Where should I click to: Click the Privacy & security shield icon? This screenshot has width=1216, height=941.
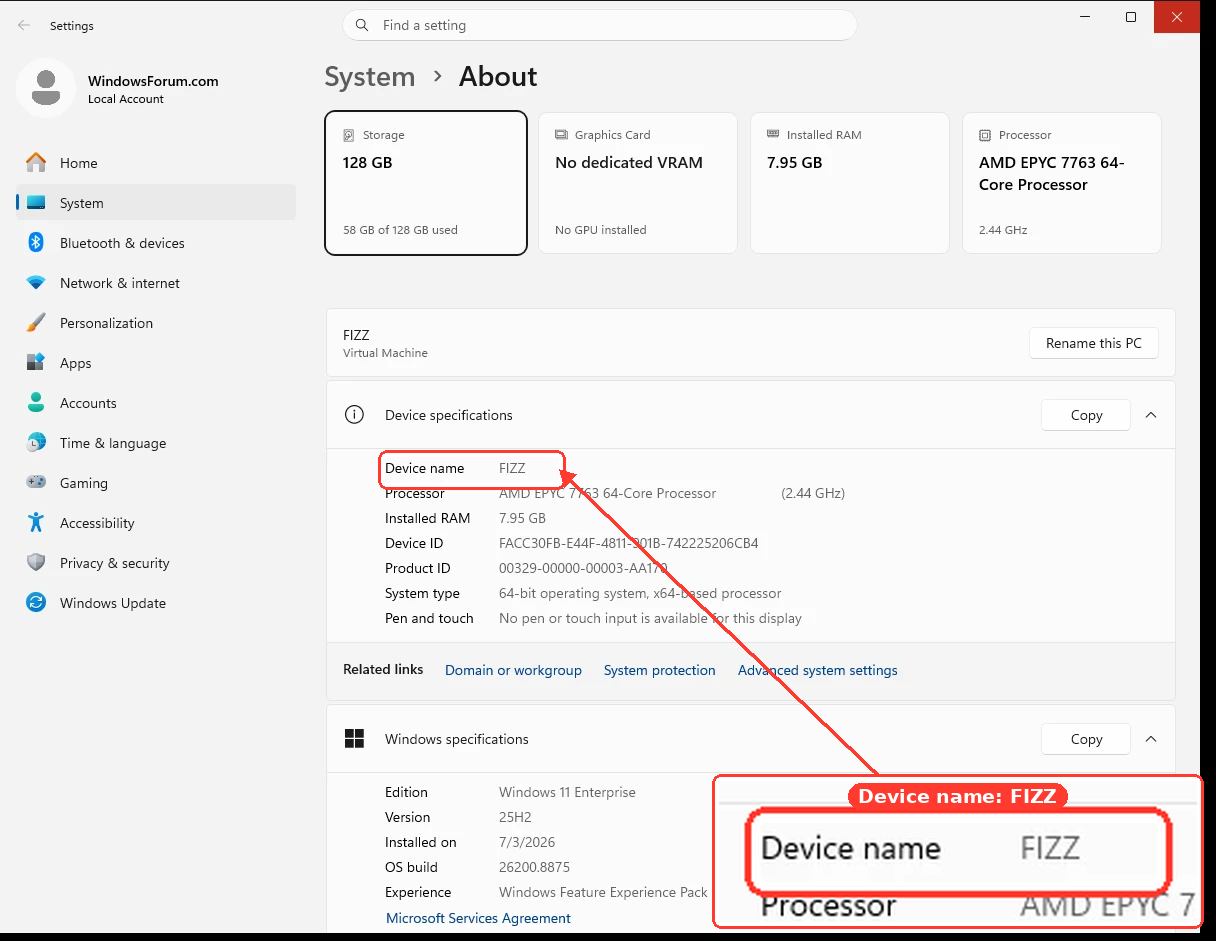point(36,563)
